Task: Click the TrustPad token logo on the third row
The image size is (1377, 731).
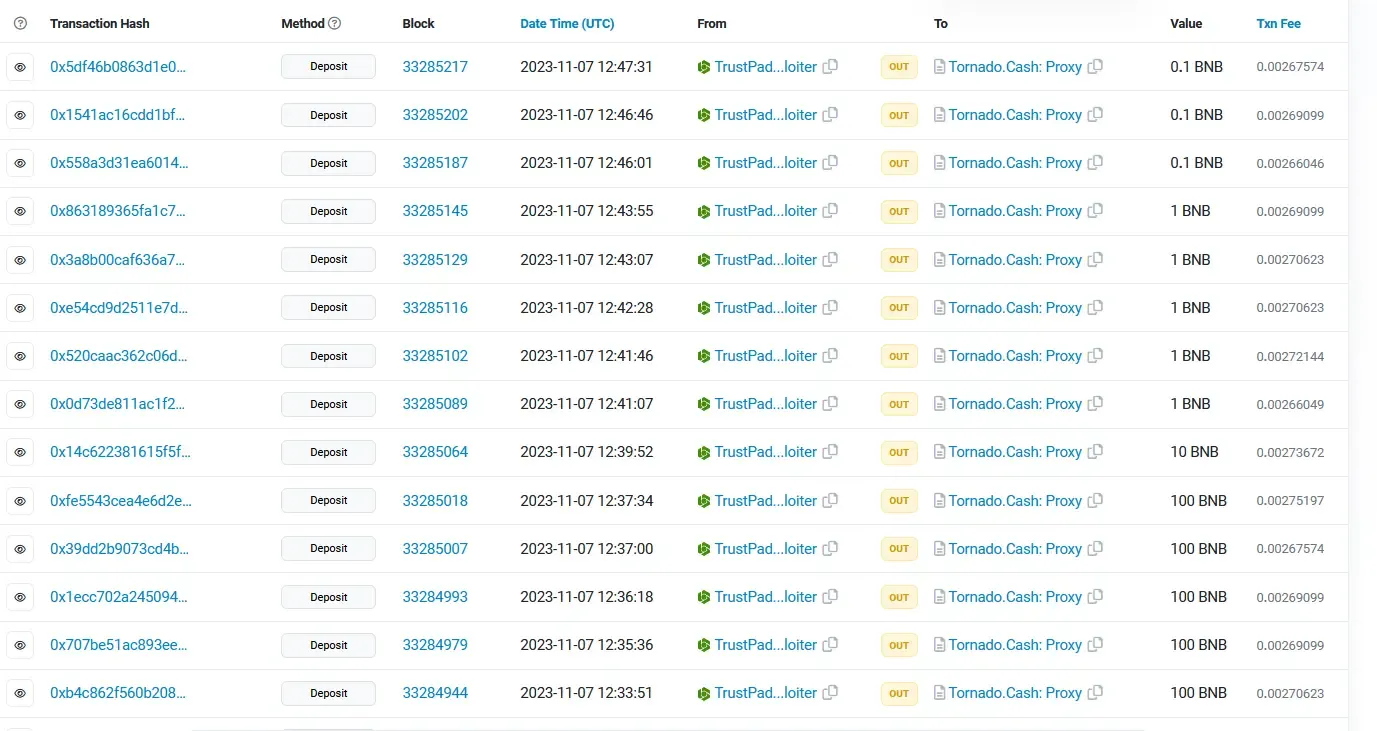Action: click(703, 163)
